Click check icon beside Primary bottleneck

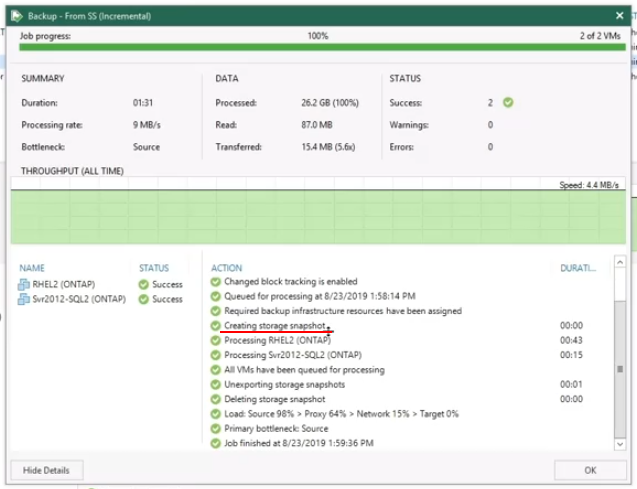click(216, 428)
